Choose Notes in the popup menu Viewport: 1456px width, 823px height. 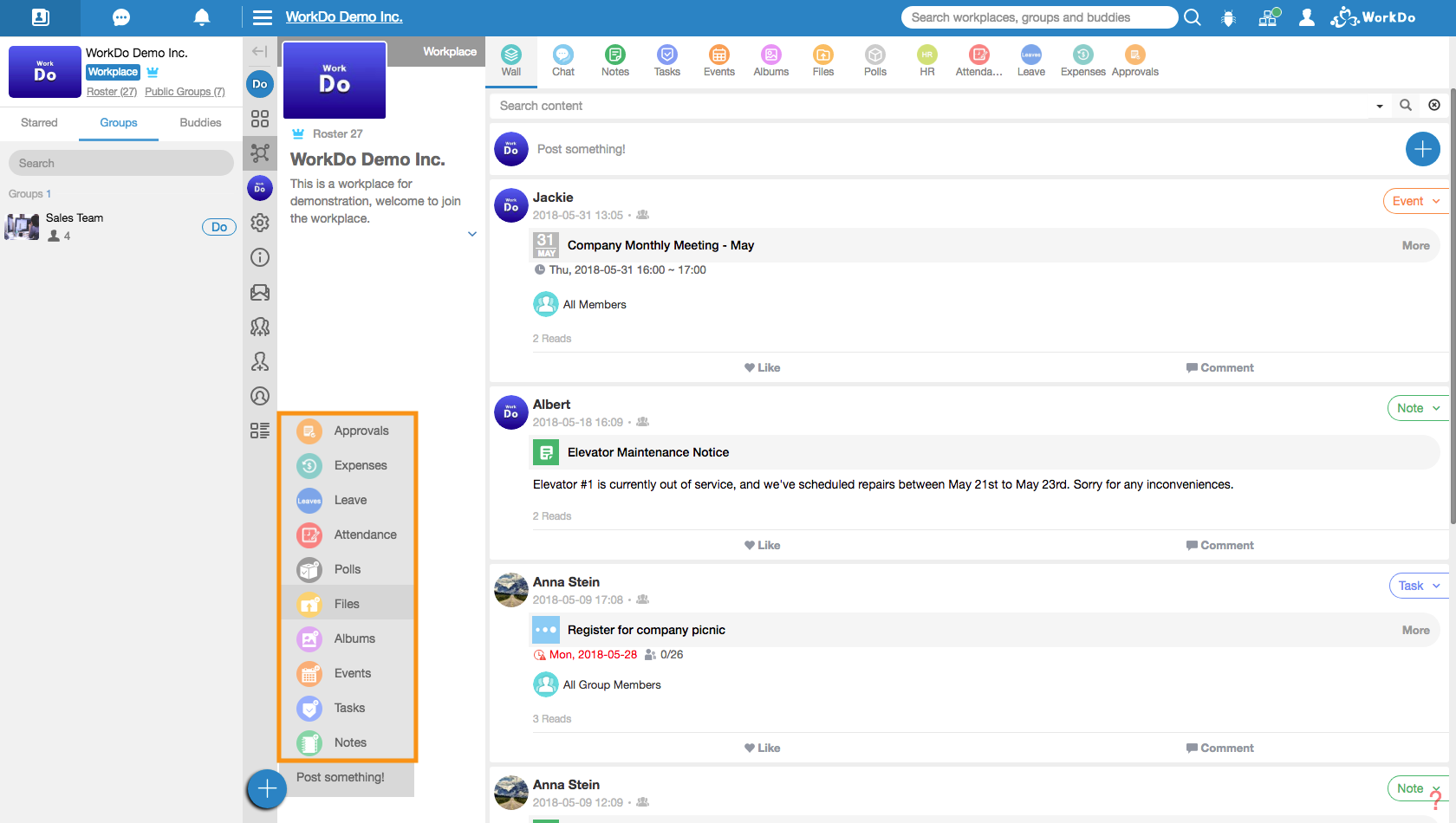[348, 742]
